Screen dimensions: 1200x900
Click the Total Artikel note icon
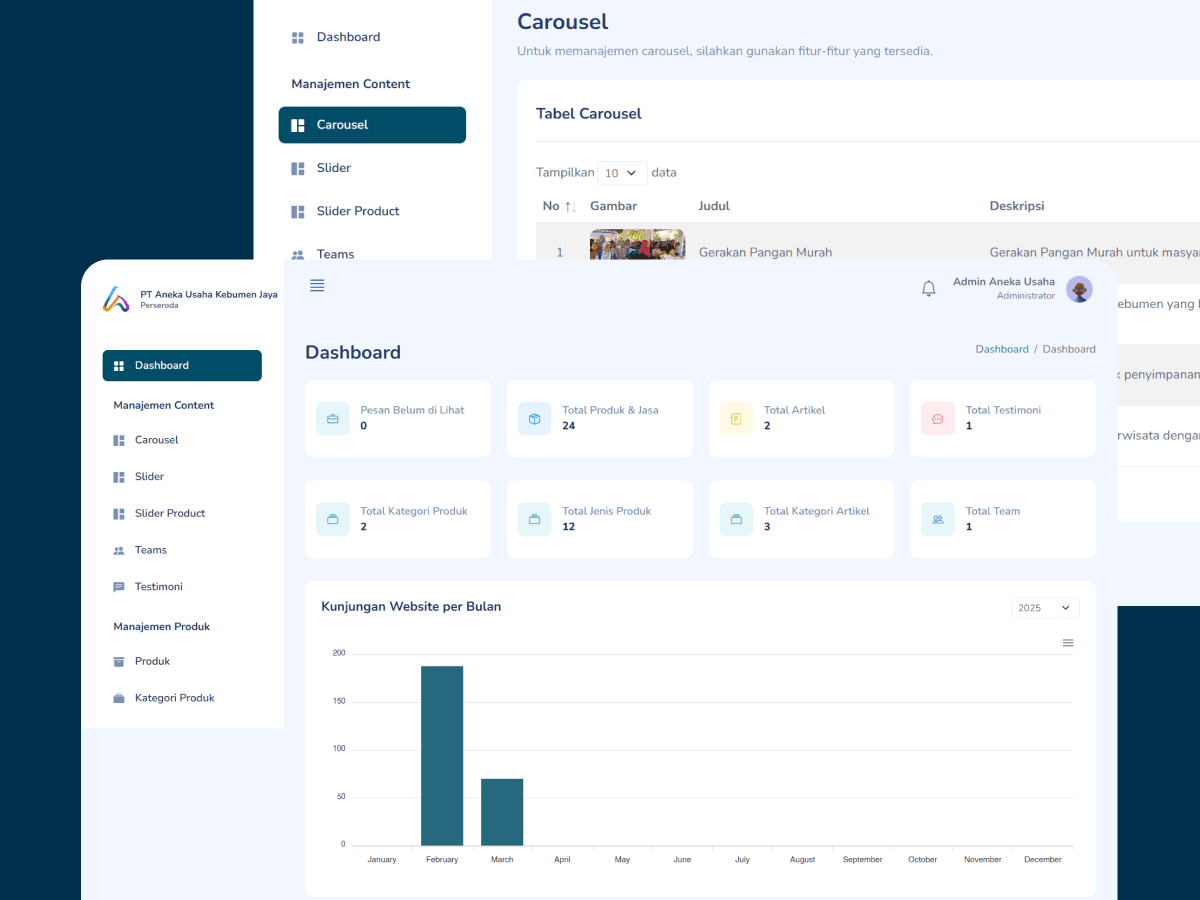click(736, 419)
